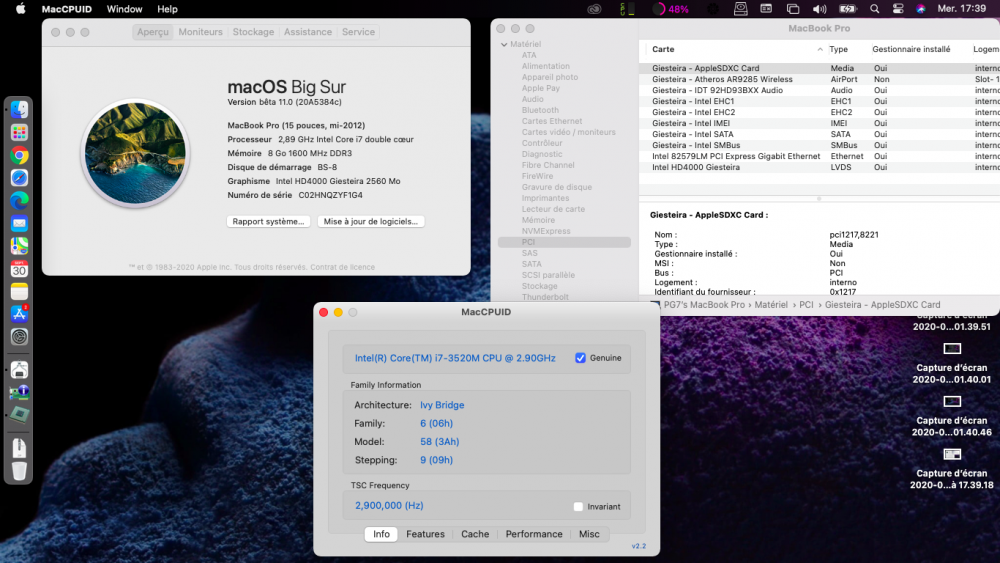Open the Help menu
Image resolution: width=1000 pixels, height=563 pixels.
pos(167,9)
